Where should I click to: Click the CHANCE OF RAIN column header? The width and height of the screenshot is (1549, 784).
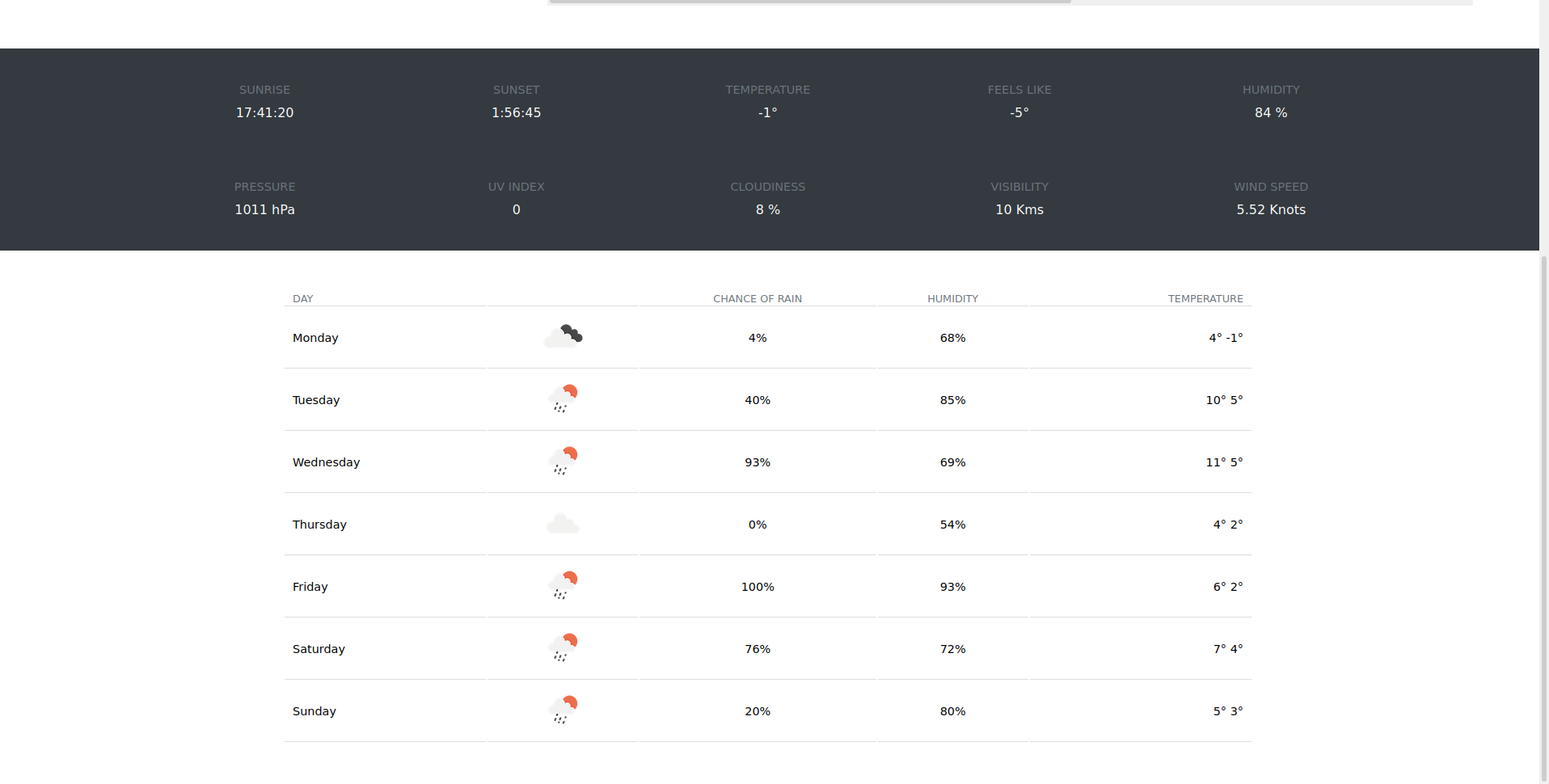[758, 299]
